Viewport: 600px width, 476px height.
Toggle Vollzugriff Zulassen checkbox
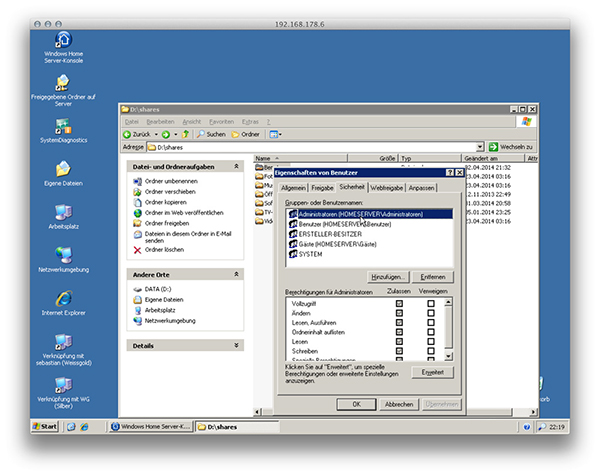click(x=399, y=303)
